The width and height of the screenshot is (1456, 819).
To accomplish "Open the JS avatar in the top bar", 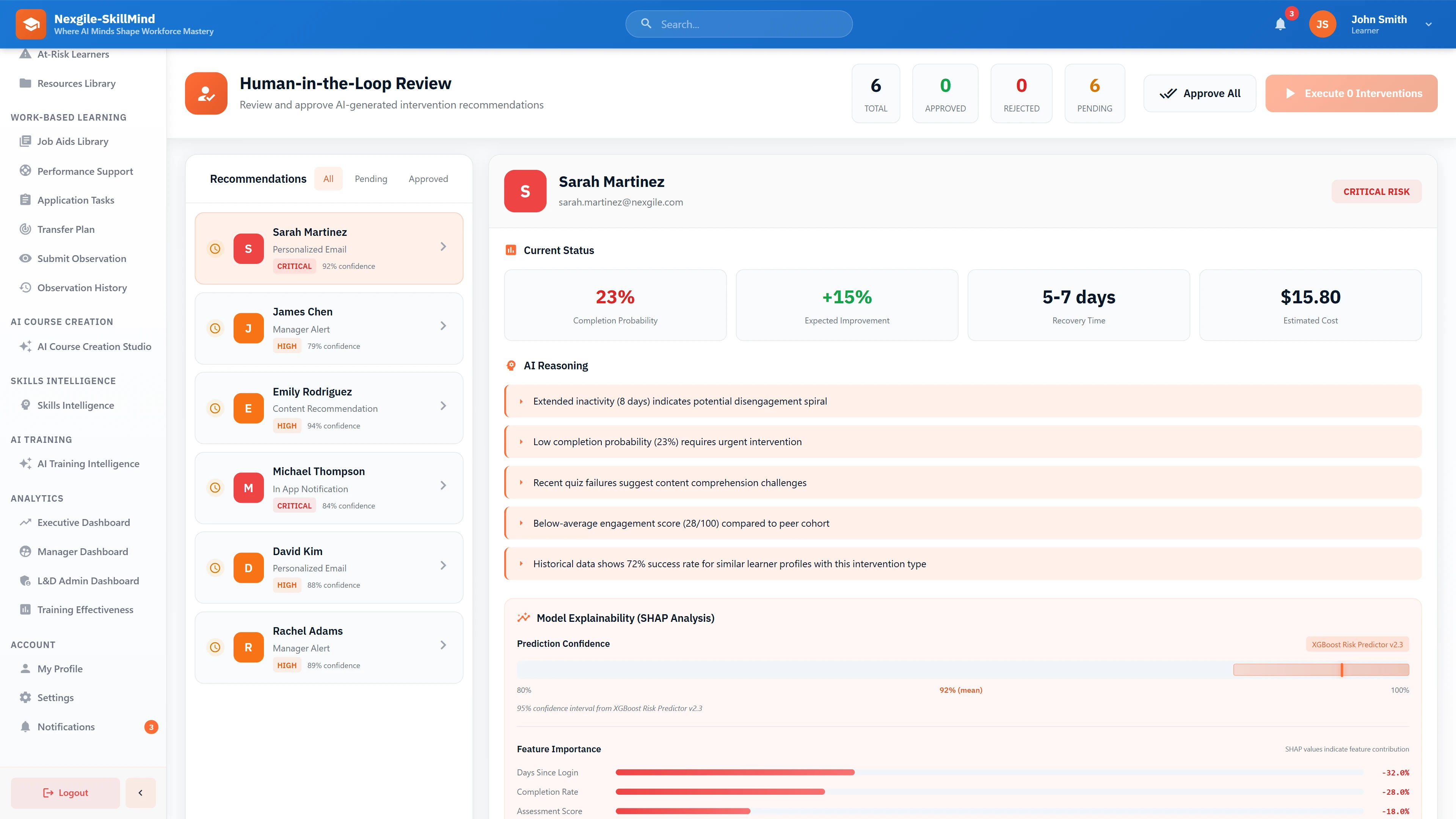I will pyautogui.click(x=1323, y=24).
